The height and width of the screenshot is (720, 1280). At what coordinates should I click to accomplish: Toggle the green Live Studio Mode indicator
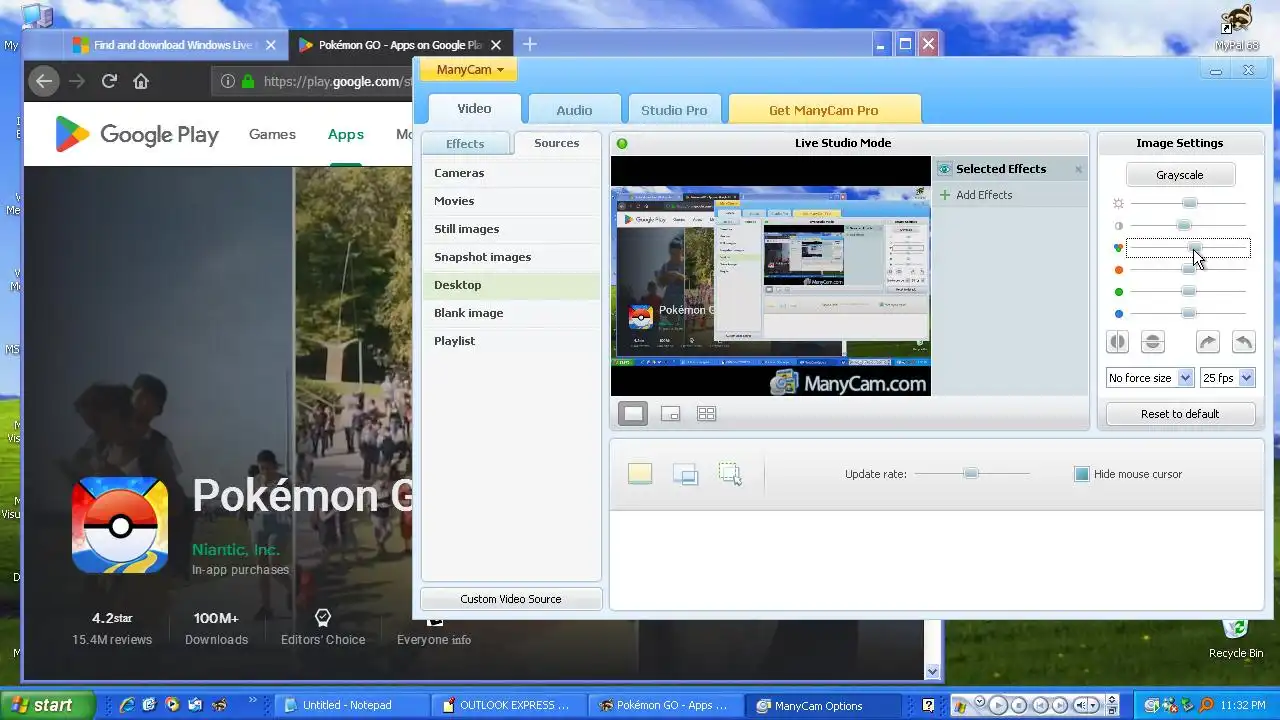tap(622, 143)
